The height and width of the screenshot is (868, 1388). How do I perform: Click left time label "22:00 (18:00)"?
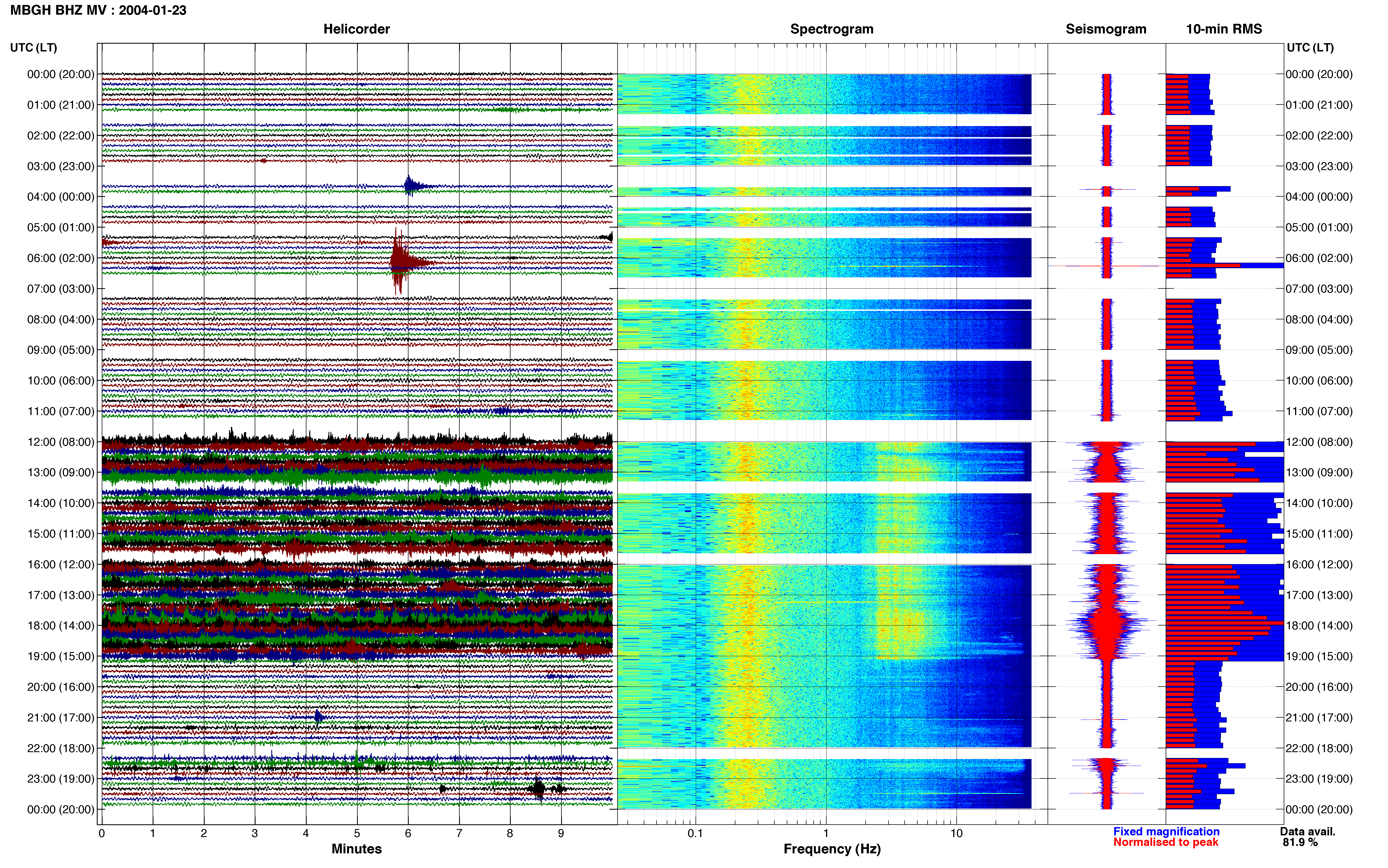click(61, 748)
